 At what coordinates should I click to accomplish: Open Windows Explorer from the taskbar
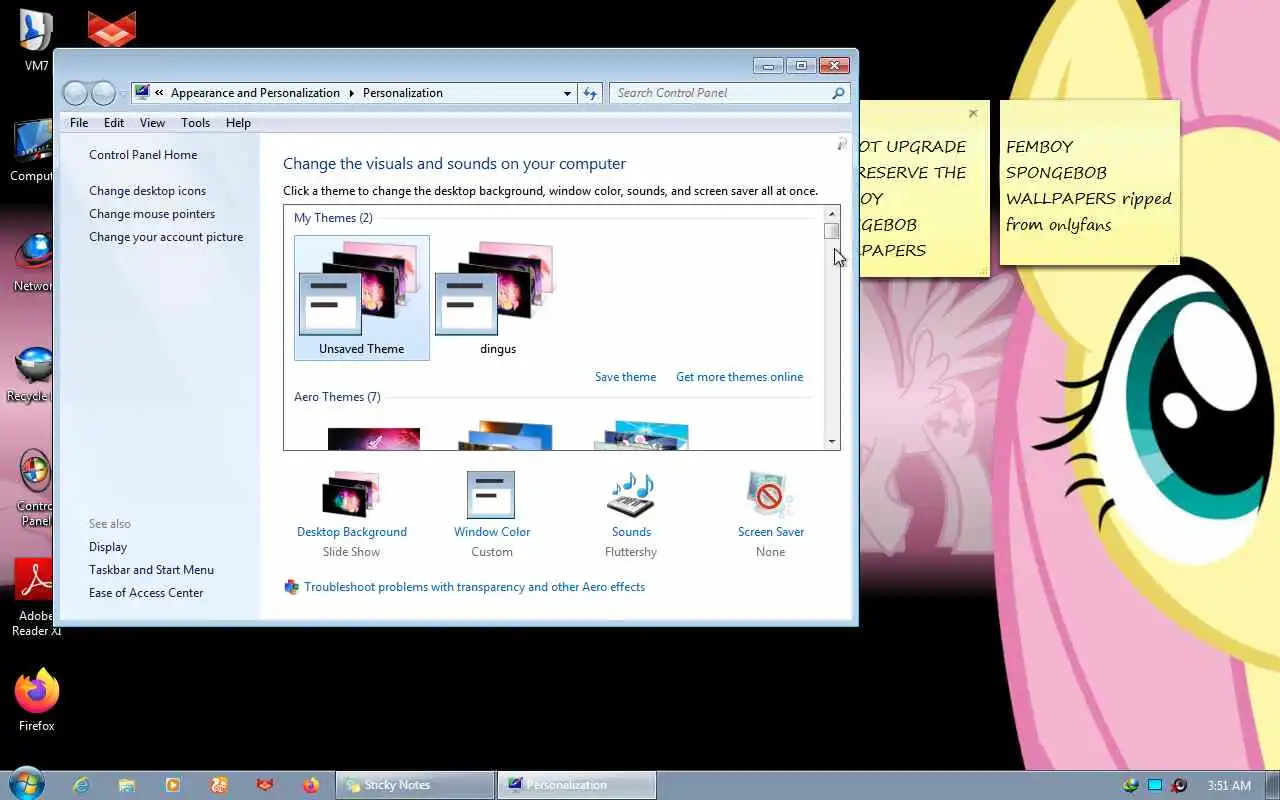(127, 785)
